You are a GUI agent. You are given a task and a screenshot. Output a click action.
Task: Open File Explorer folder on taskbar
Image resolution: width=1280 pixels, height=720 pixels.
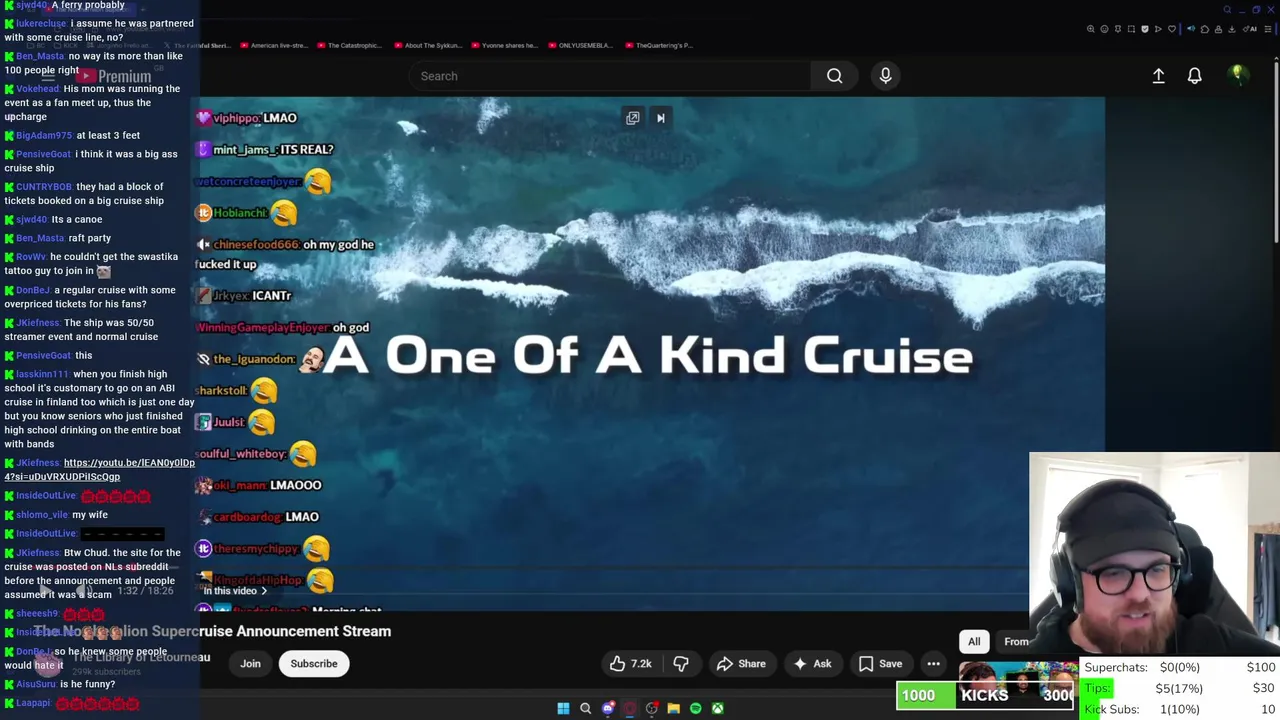pos(674,708)
